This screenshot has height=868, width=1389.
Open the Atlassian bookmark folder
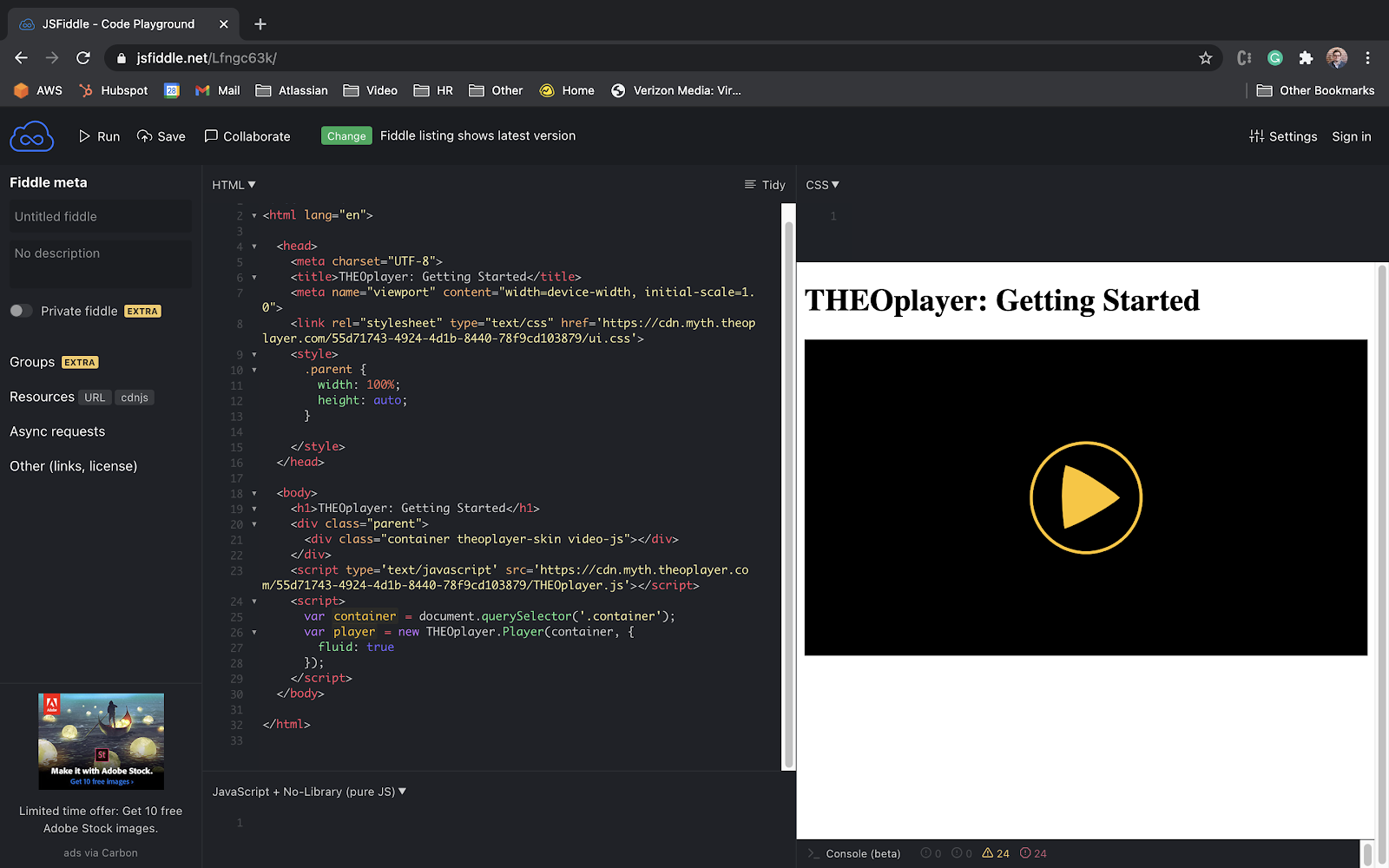[291, 90]
